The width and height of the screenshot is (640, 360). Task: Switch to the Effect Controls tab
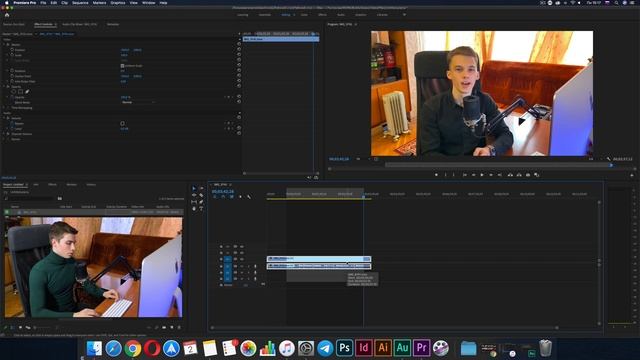click(43, 24)
